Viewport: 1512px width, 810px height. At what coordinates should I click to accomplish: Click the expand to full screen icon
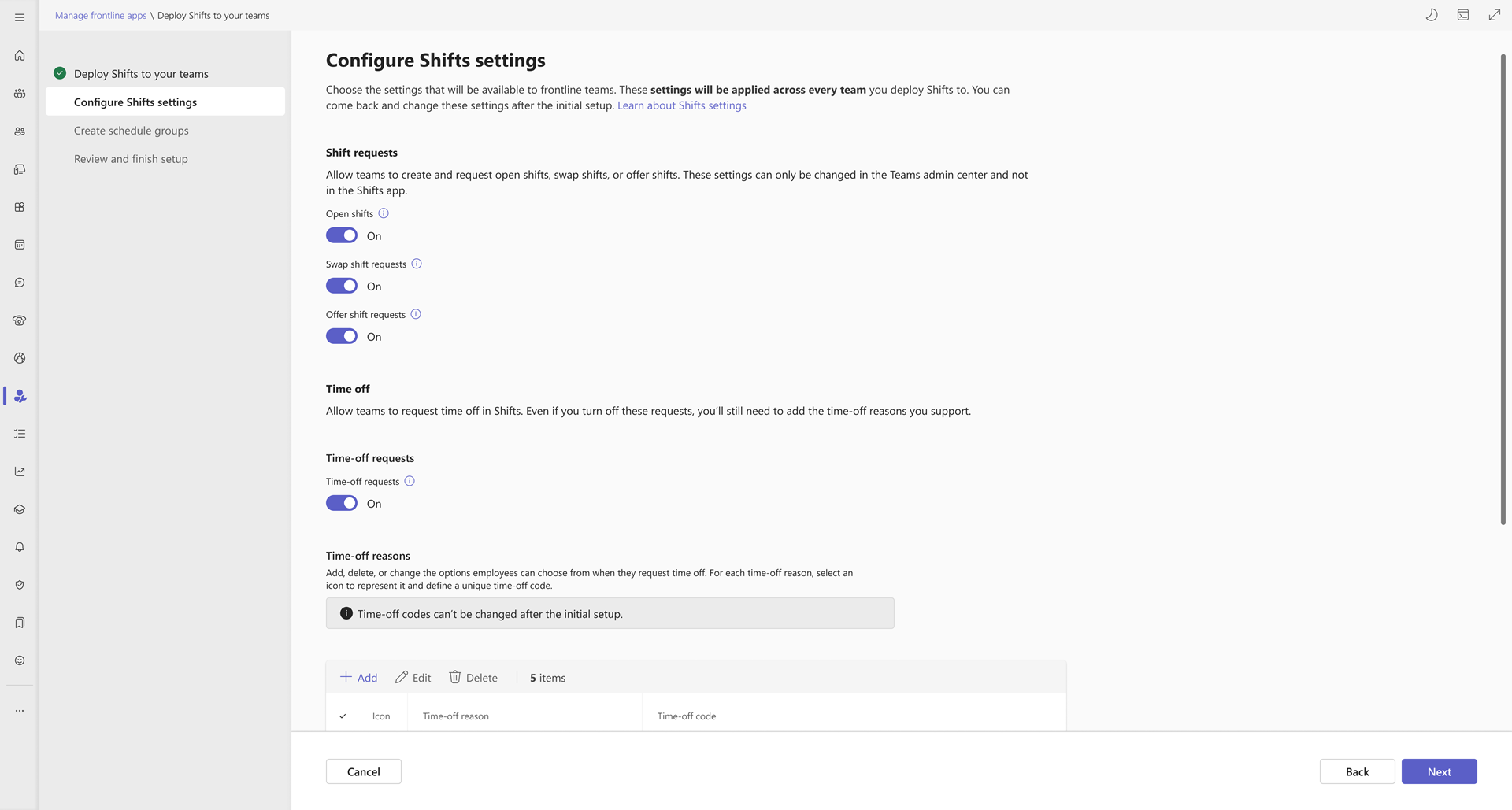[x=1494, y=15]
